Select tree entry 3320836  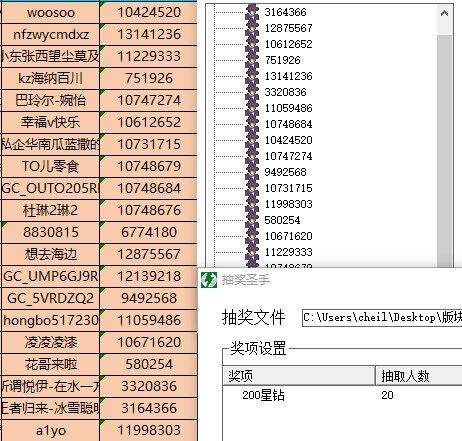(285, 92)
